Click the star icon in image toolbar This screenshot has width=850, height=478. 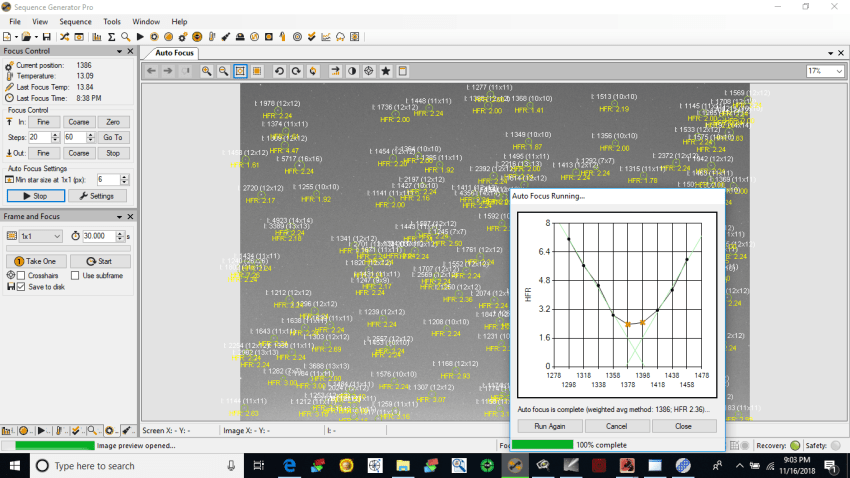point(386,71)
